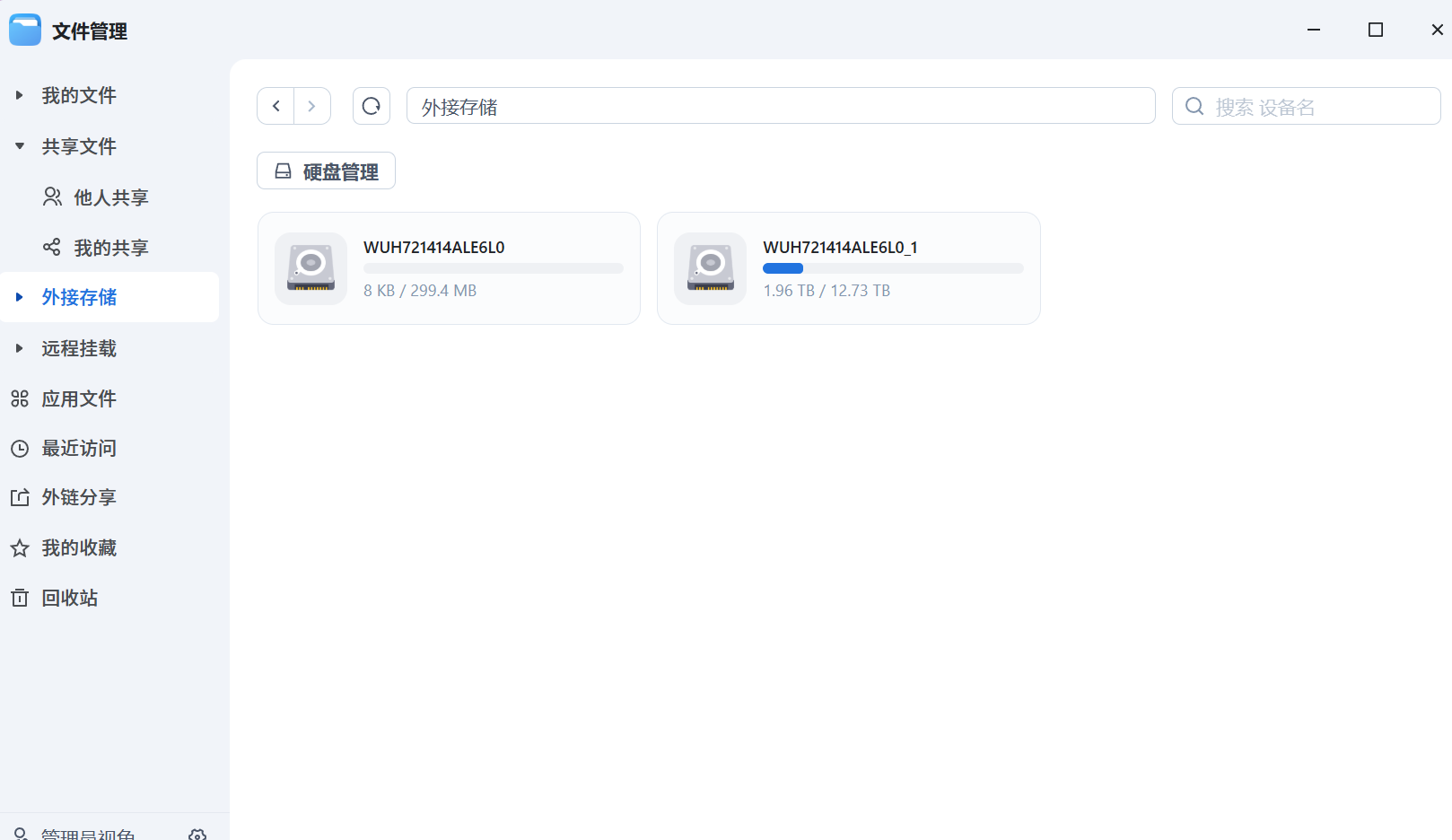Open settings gear at sidebar bottom
This screenshot has width=1452, height=840.
tap(197, 836)
